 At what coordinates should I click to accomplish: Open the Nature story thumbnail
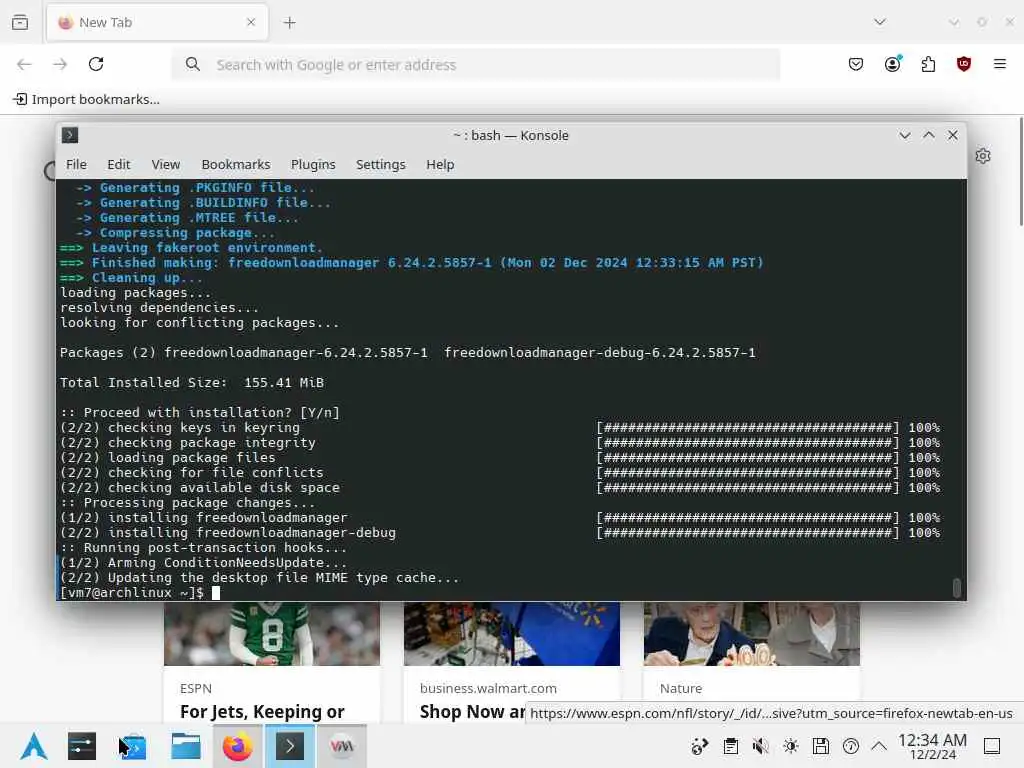(x=752, y=633)
